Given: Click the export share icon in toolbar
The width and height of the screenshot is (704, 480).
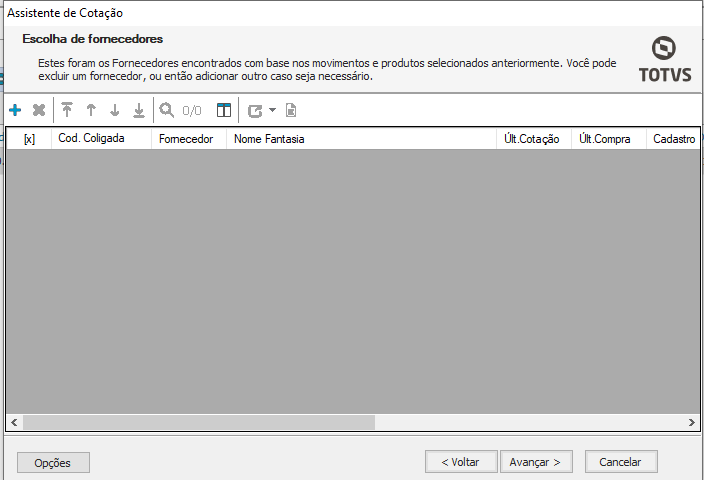Looking at the screenshot, I should tap(255, 110).
